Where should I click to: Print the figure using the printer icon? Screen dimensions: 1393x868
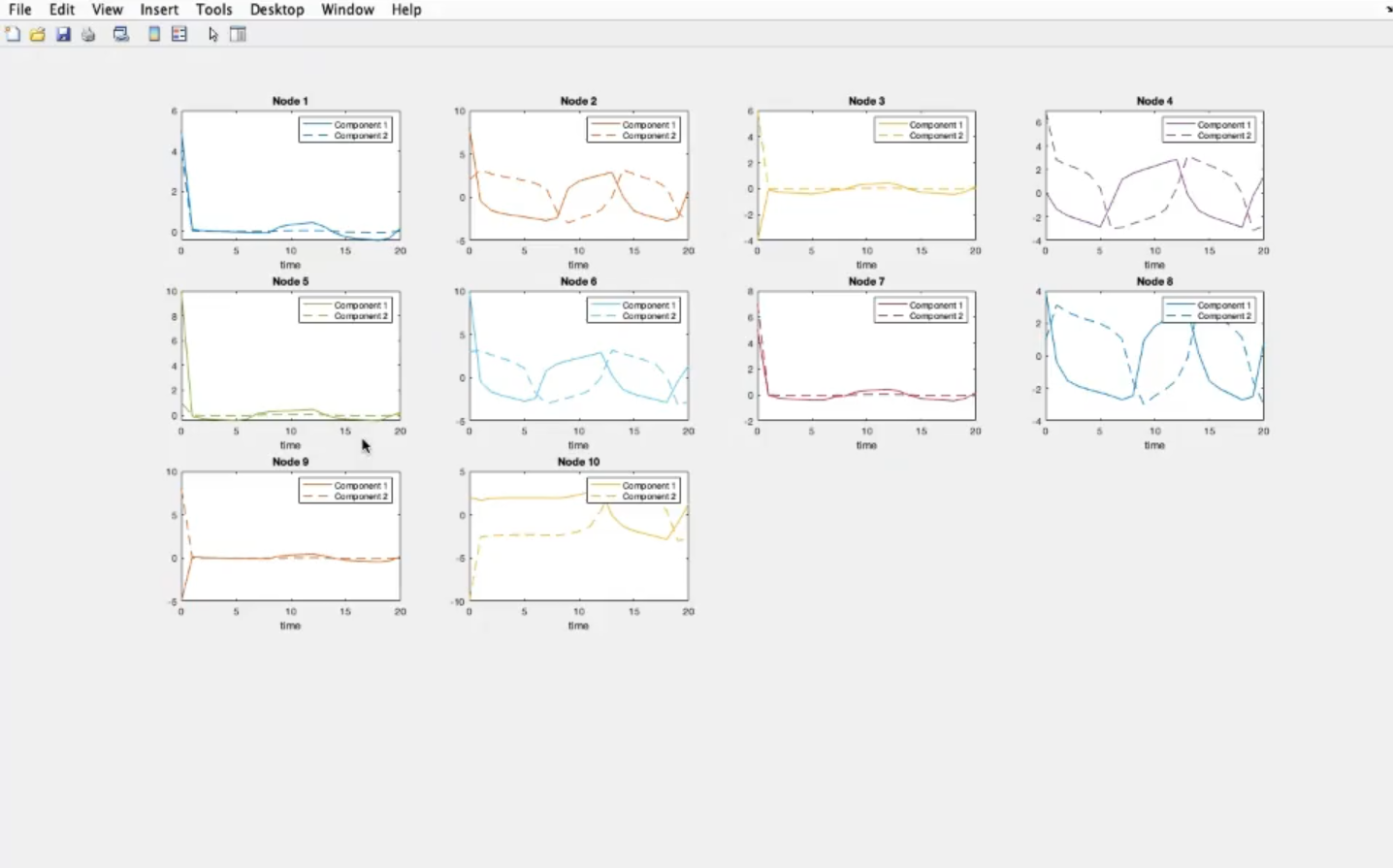[x=88, y=34]
